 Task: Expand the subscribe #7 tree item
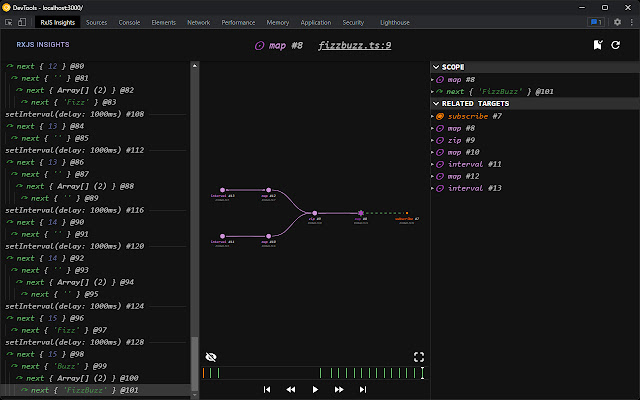click(x=433, y=116)
